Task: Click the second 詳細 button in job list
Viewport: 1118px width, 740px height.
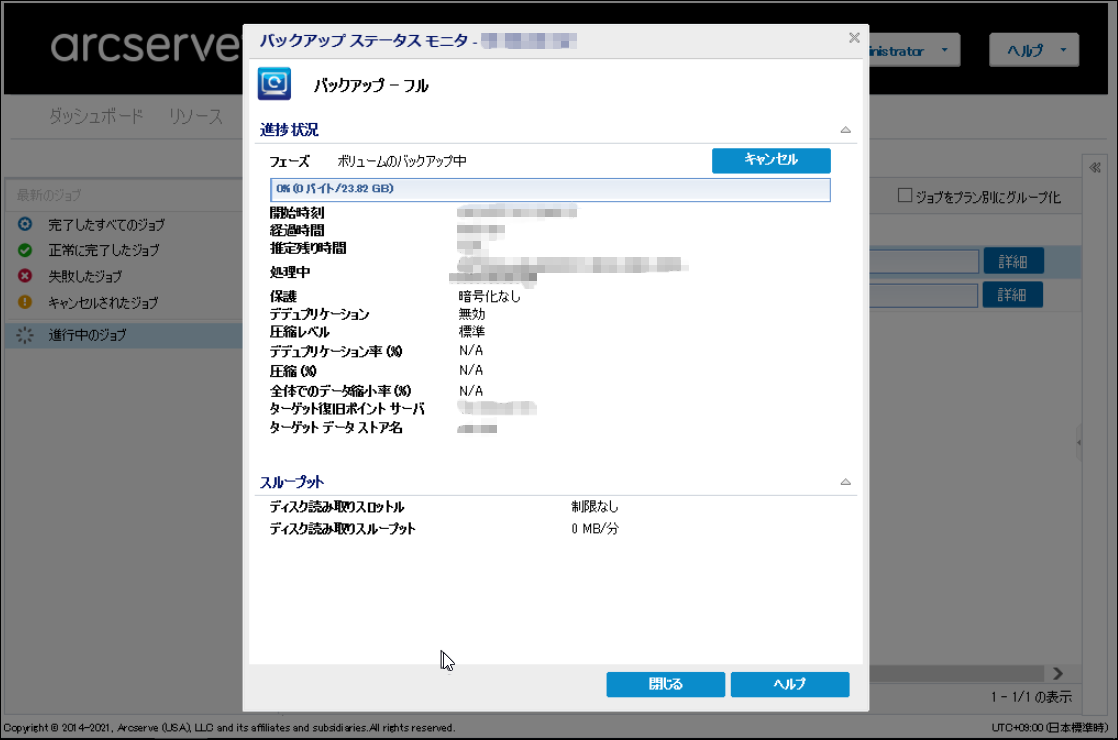Action: click(x=1012, y=294)
